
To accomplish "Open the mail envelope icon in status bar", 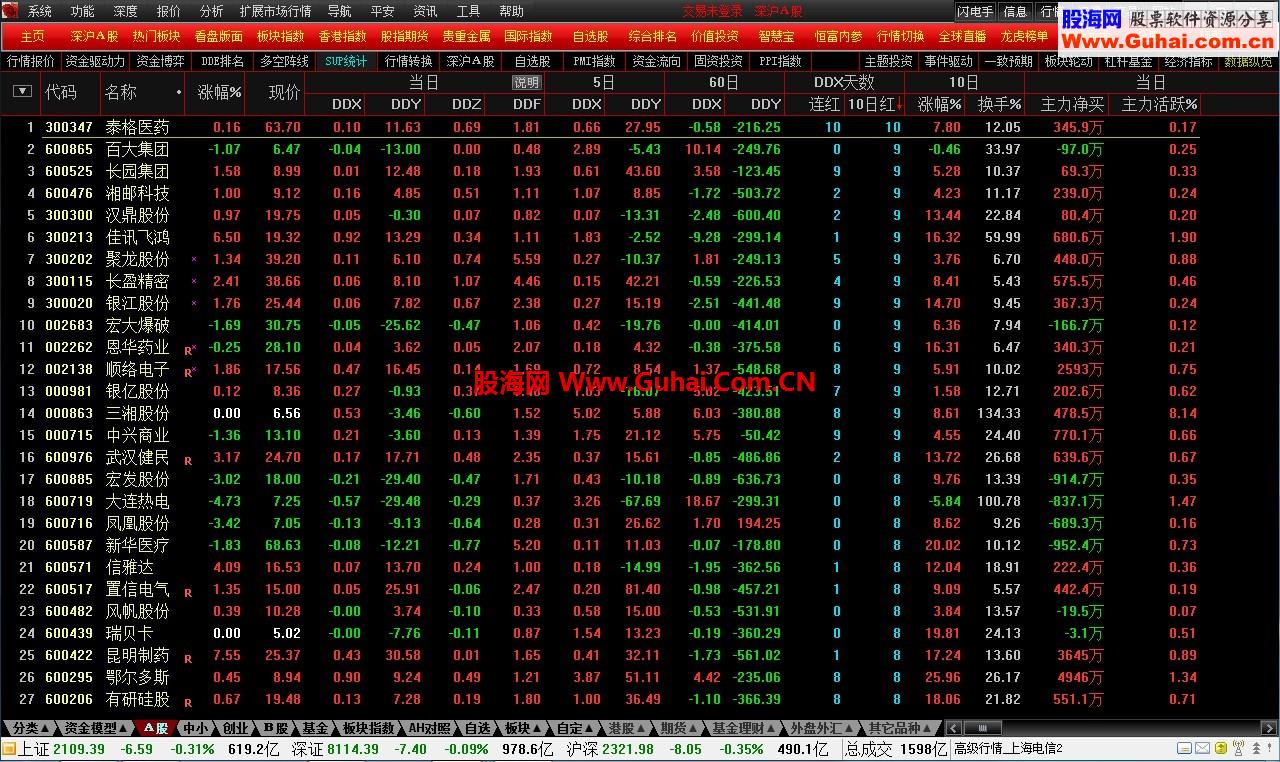I will click(x=1203, y=748).
